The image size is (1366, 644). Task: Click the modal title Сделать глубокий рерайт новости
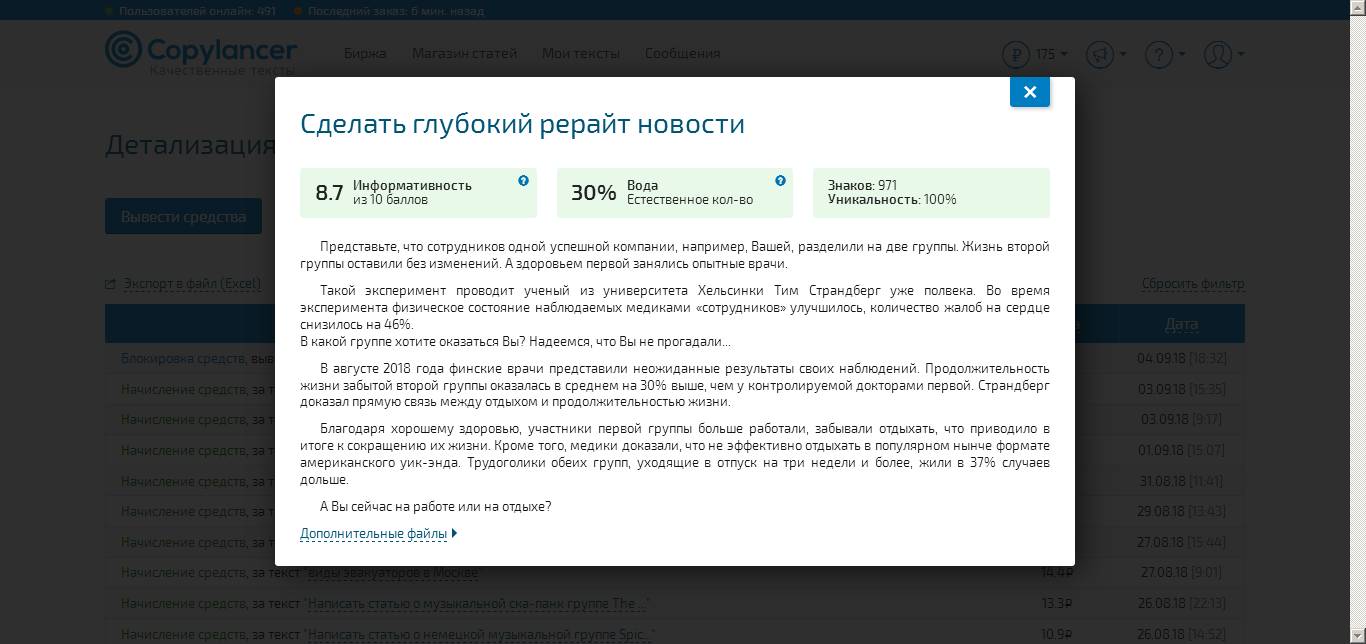tap(522, 124)
